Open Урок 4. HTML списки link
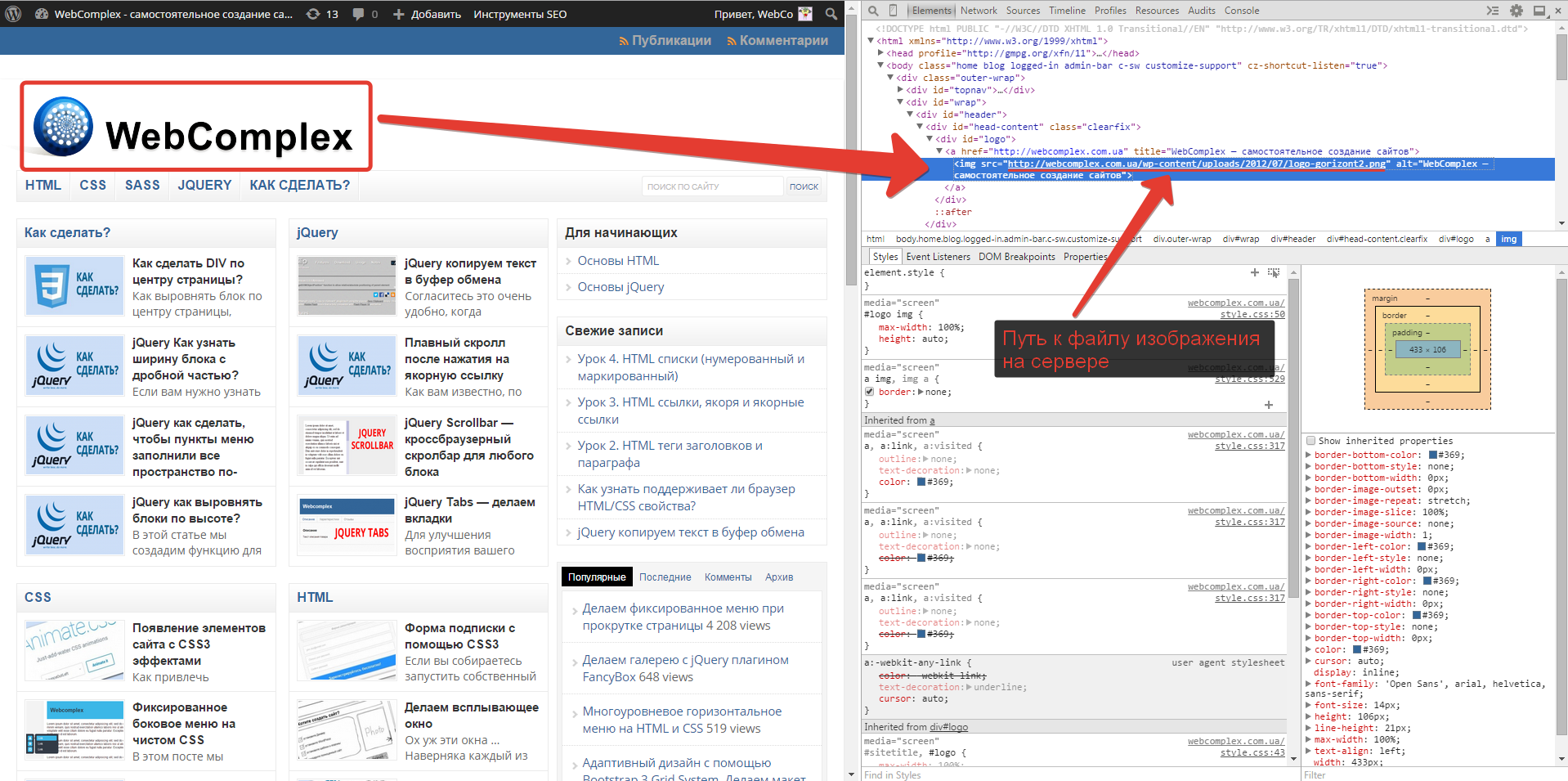 [x=691, y=367]
